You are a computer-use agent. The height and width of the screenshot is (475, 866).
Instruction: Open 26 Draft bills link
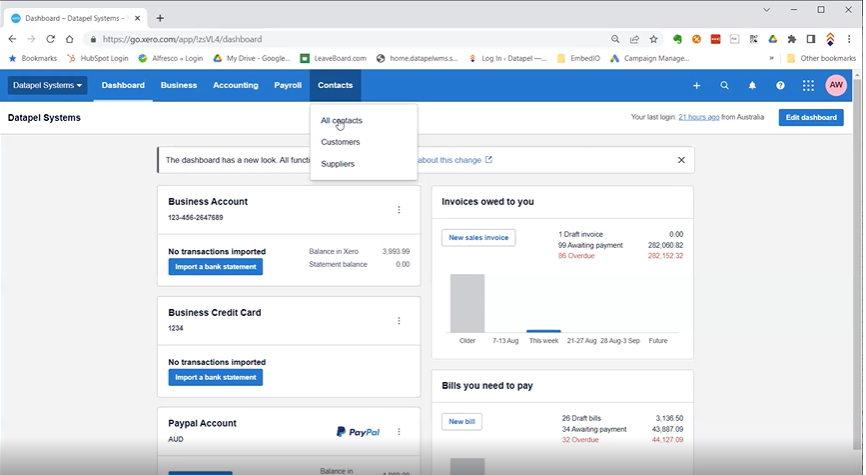pyautogui.click(x=582, y=418)
